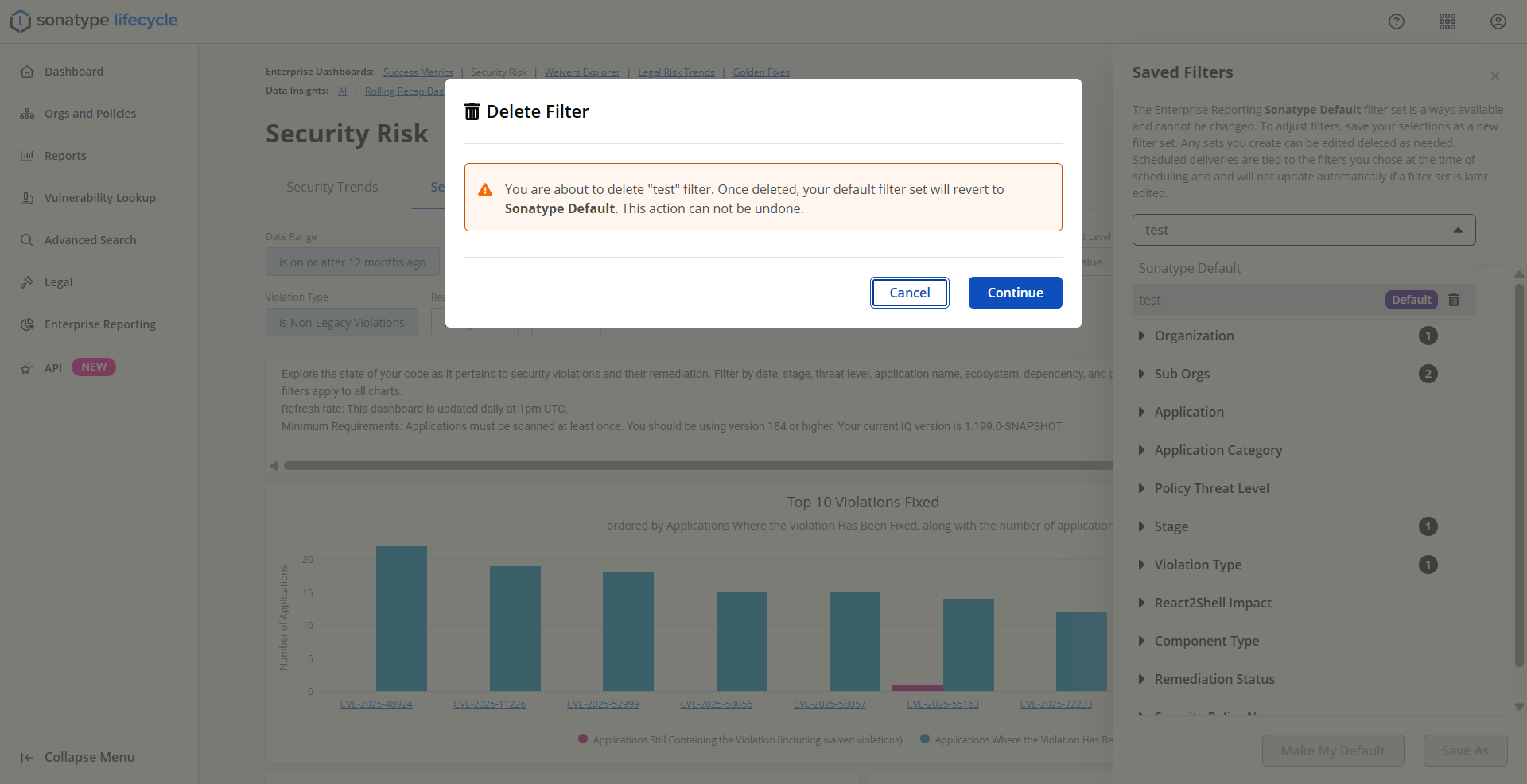This screenshot has height=784, width=1527.
Task: Open Orgs and Policies in sidebar
Action: pyautogui.click(x=91, y=114)
